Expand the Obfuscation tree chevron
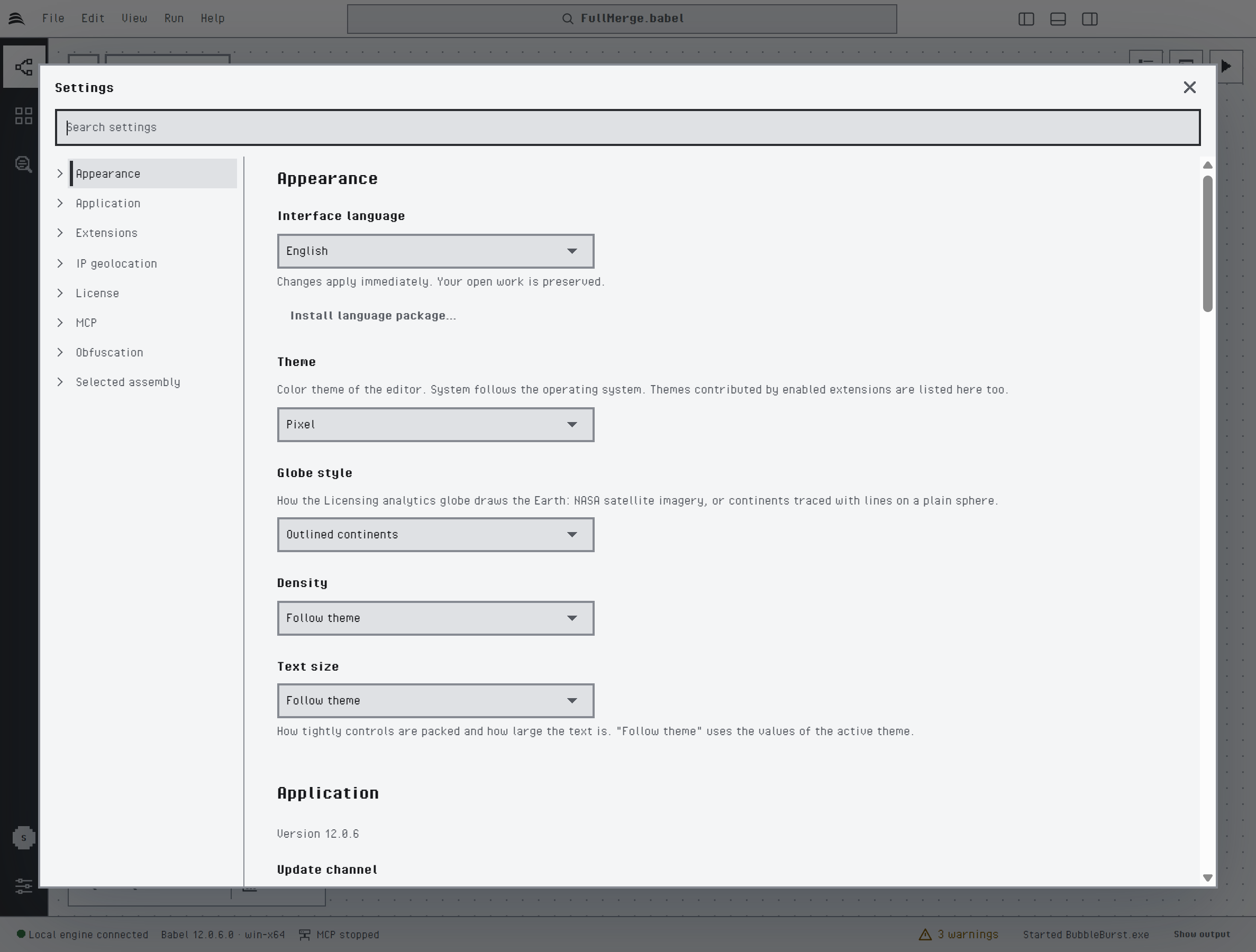The image size is (1256, 952). click(x=60, y=353)
